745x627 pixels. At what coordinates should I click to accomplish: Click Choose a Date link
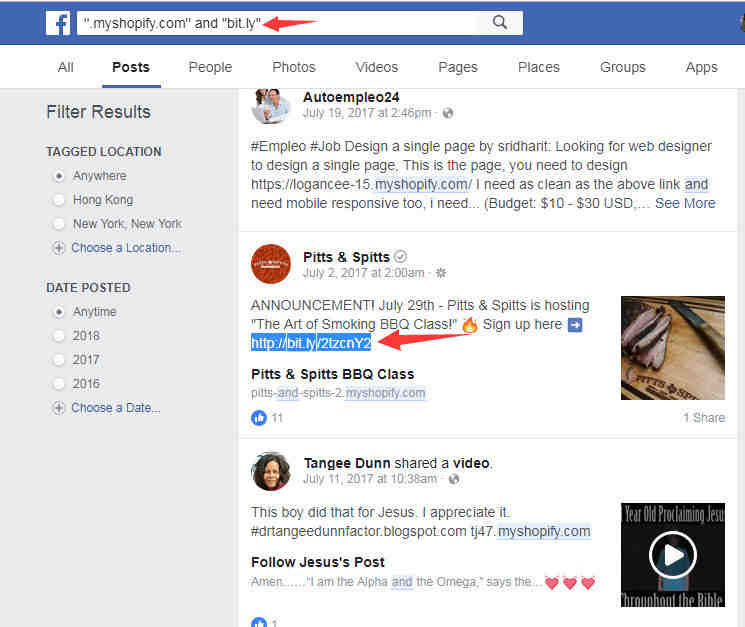pos(115,408)
